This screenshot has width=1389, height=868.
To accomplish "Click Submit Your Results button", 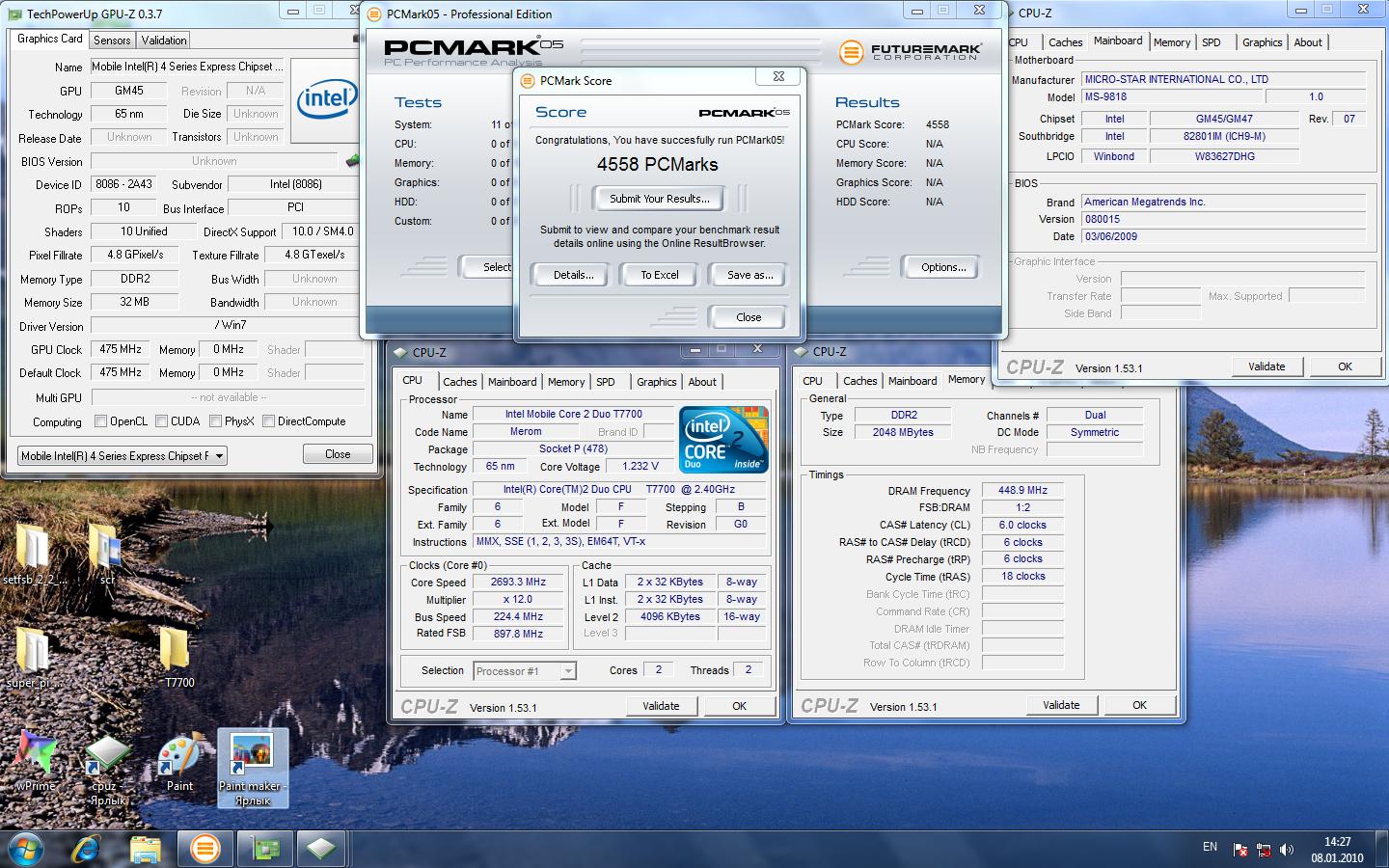I will [x=660, y=199].
